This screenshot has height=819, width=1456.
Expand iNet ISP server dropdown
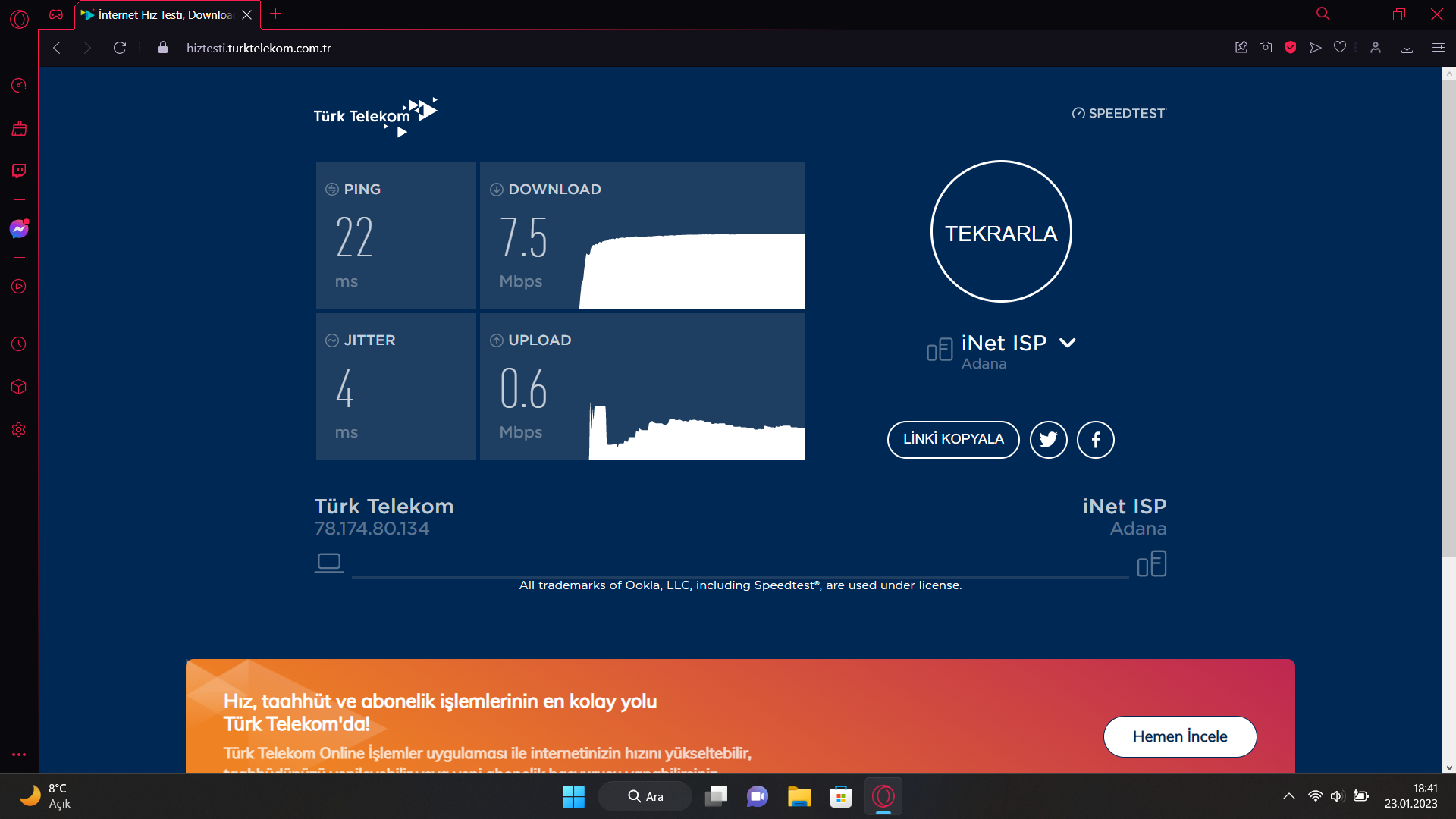(x=1067, y=343)
